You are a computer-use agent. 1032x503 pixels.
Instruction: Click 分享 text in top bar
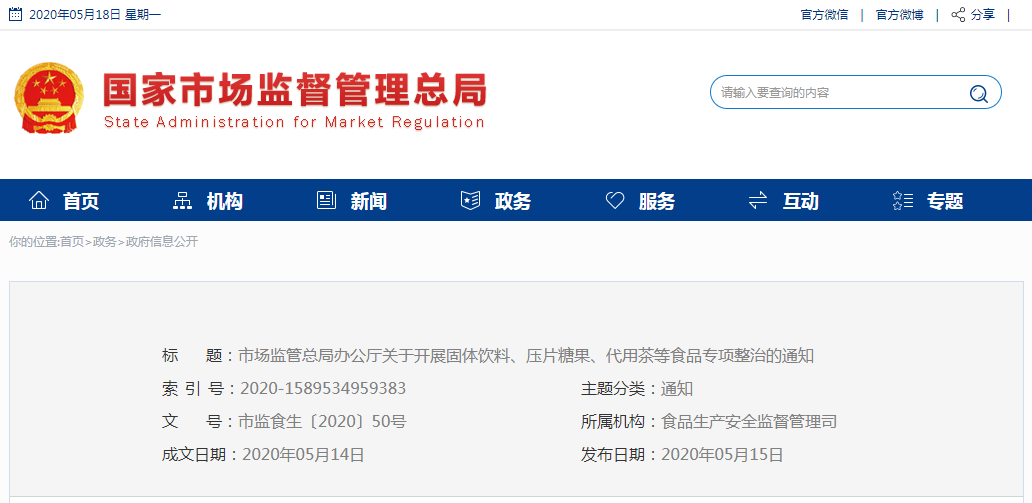tap(983, 15)
